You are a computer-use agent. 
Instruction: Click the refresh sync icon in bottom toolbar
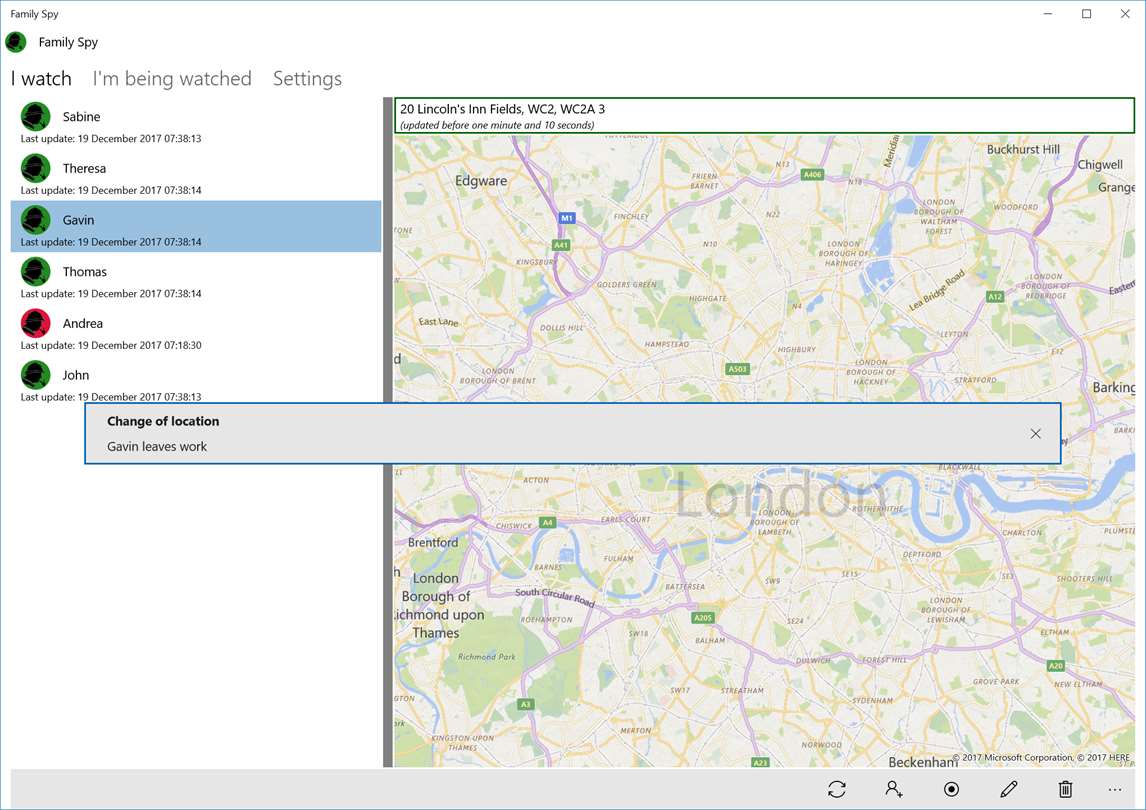coord(837,789)
